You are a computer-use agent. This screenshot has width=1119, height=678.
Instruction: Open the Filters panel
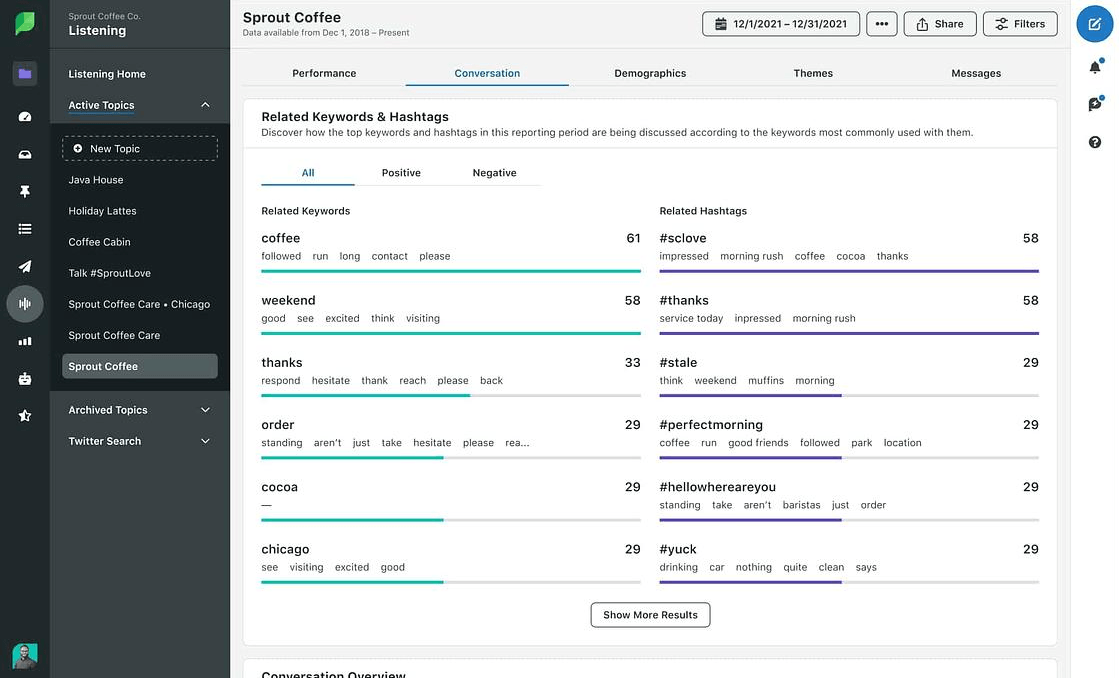(x=1020, y=24)
